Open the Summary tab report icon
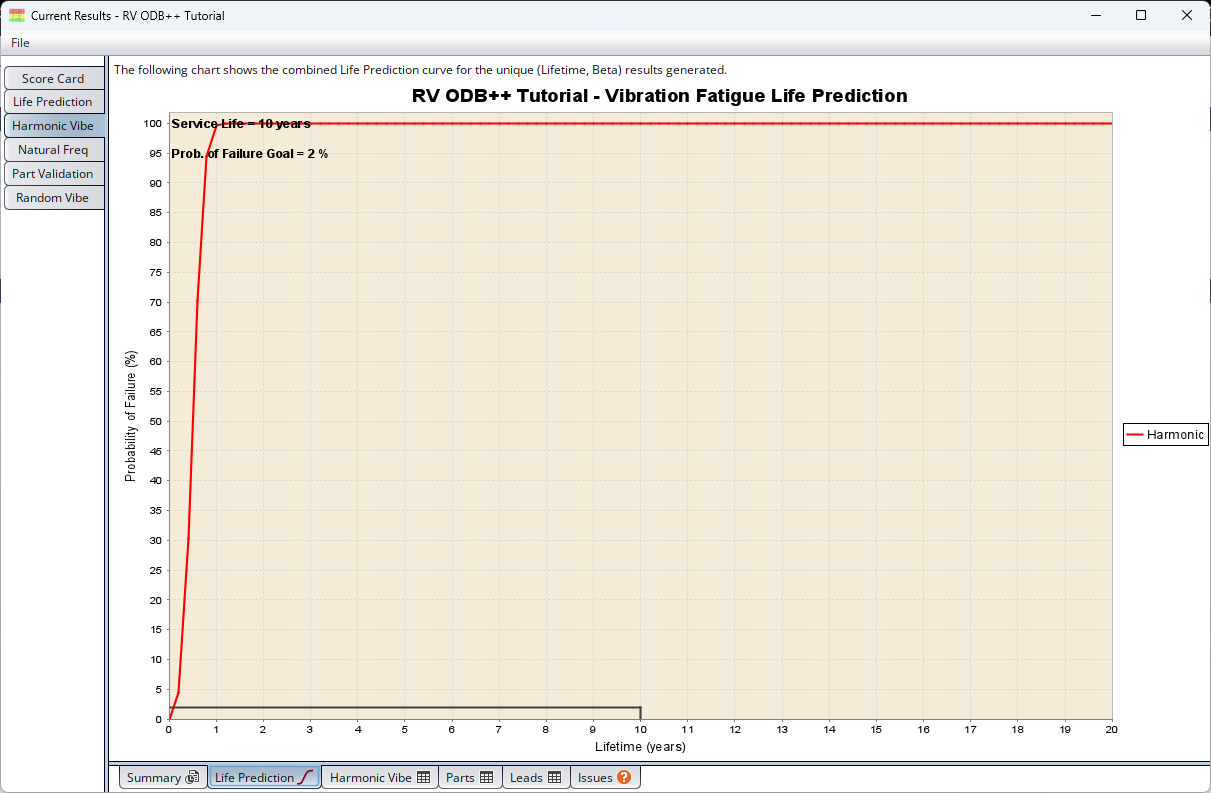The width and height of the screenshot is (1211, 793). pos(193,777)
